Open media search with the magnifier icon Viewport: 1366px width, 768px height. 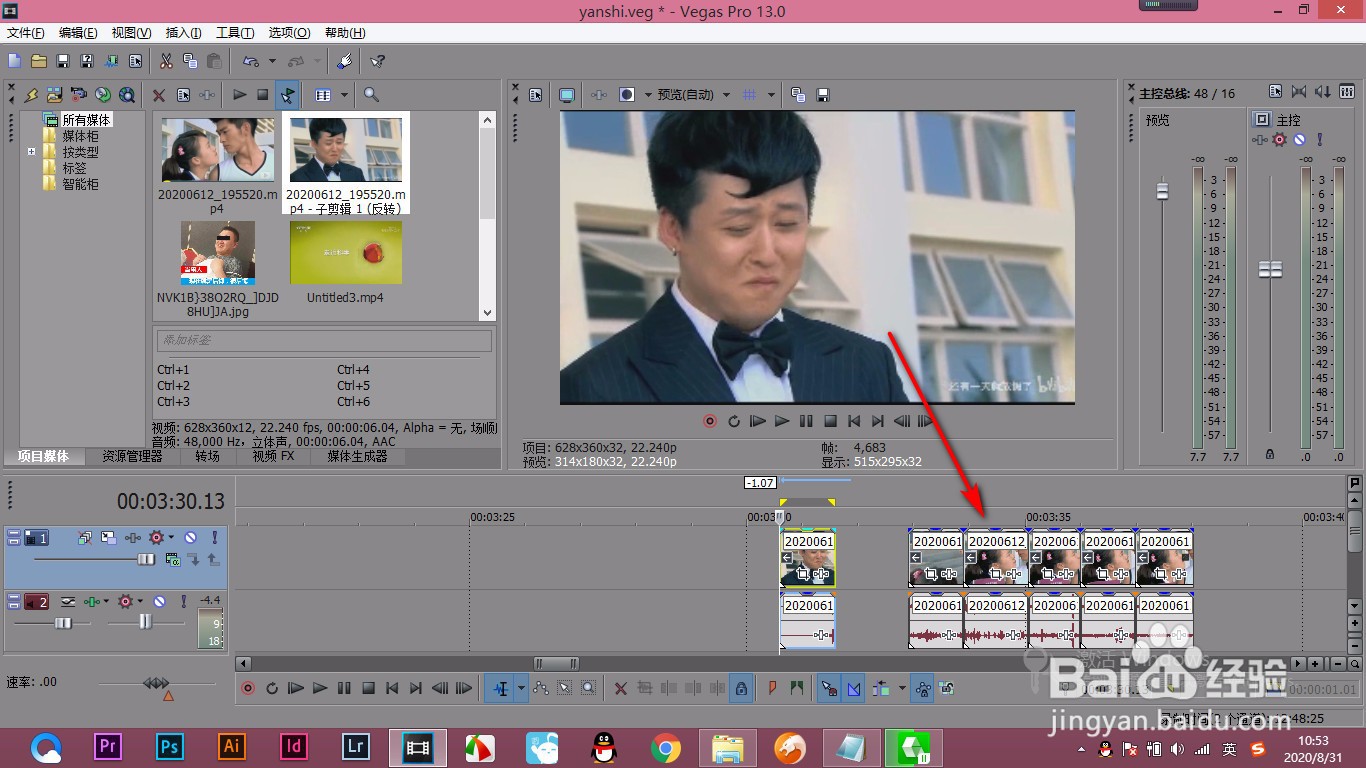point(371,95)
